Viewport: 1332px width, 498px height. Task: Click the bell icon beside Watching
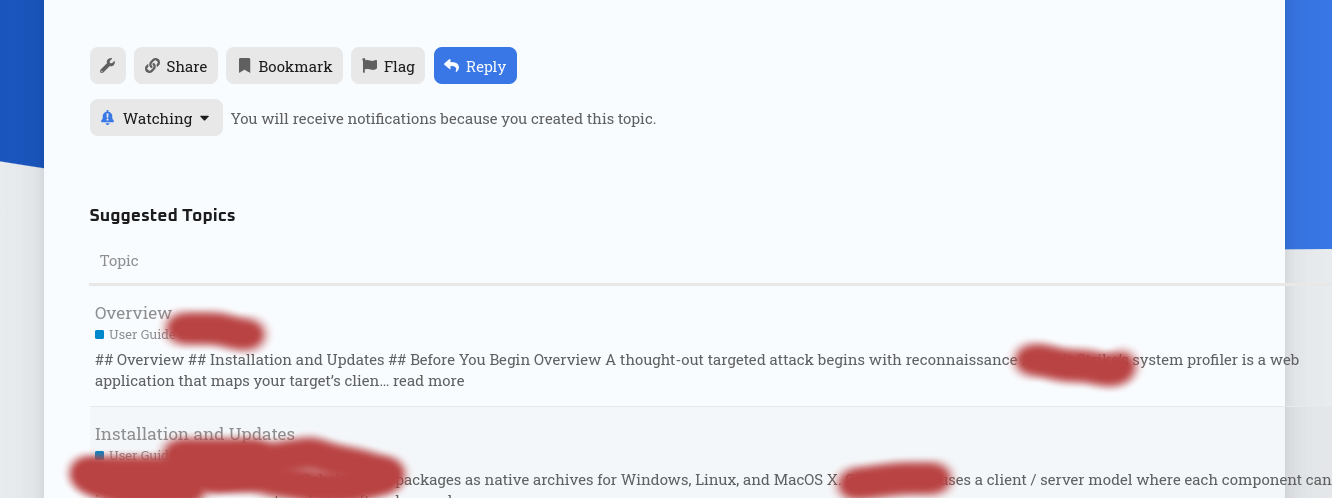point(108,118)
